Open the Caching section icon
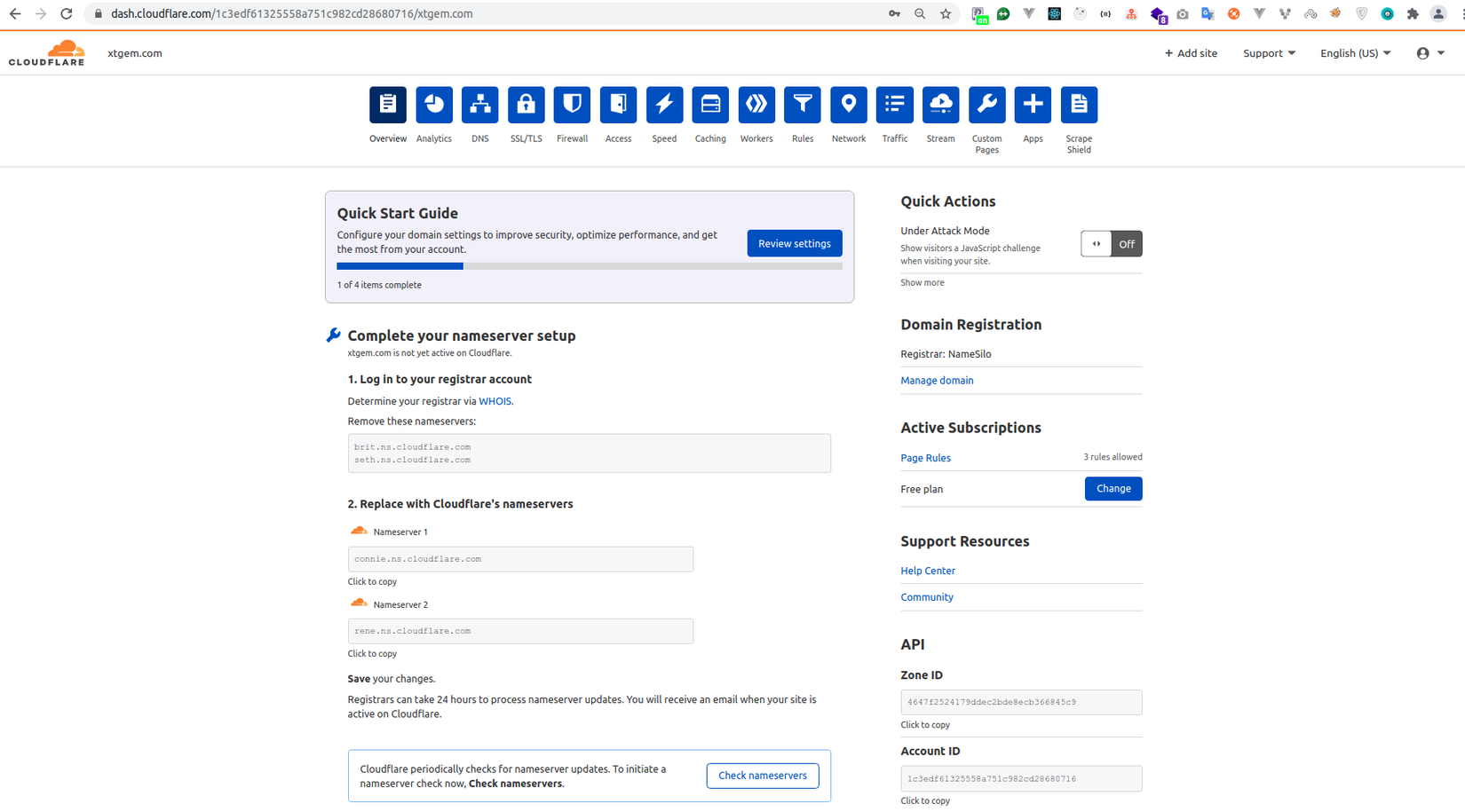Image resolution: width=1465 pixels, height=812 pixels. pyautogui.click(x=710, y=105)
